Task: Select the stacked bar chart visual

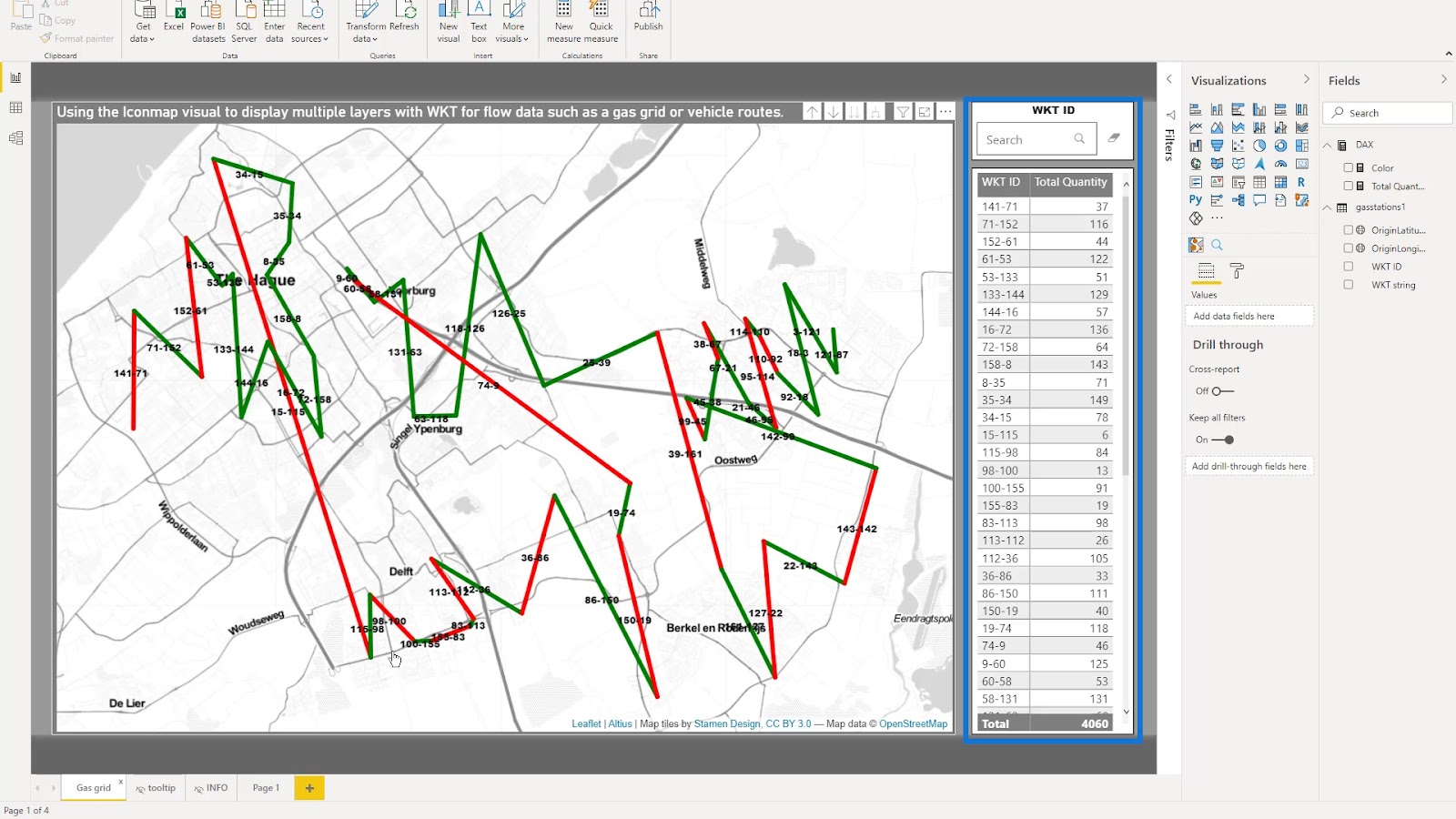Action: [x=1196, y=109]
